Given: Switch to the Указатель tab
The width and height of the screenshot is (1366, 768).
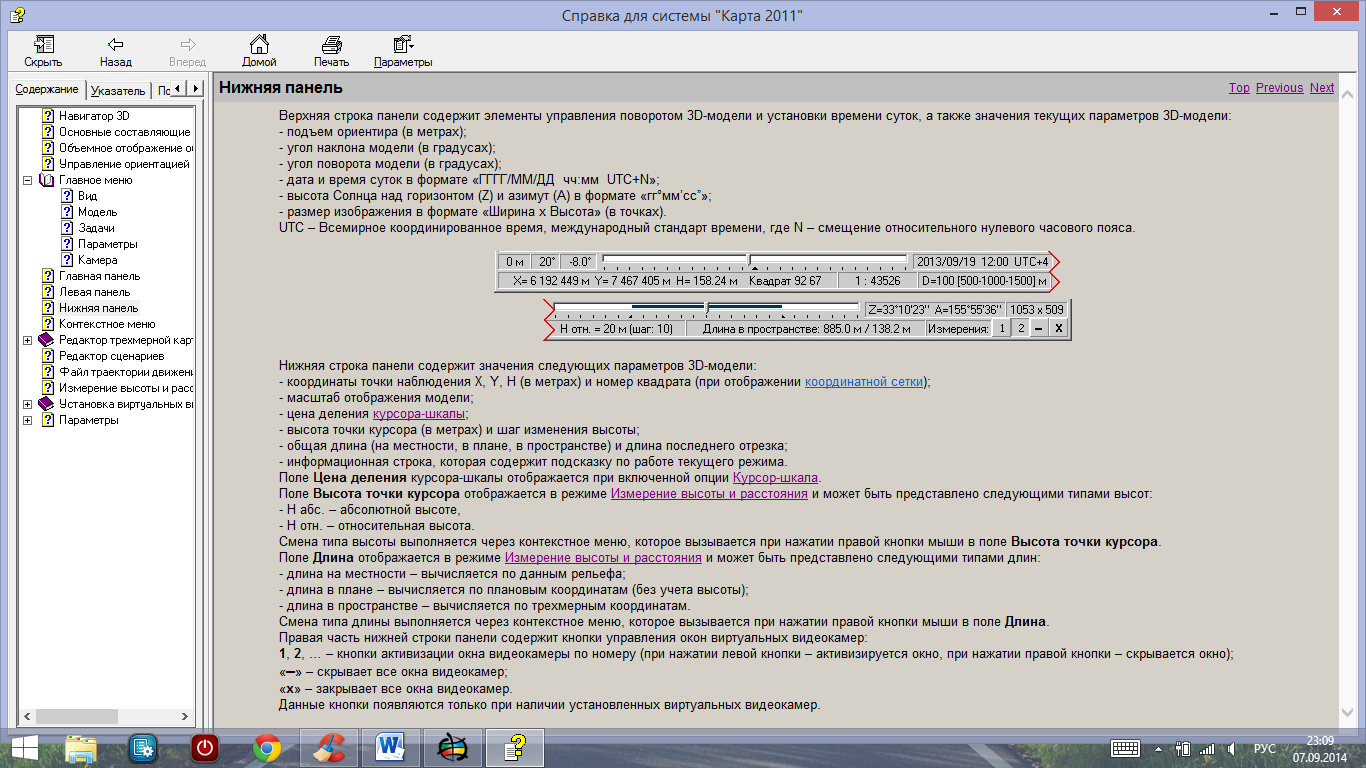Looking at the screenshot, I should click(119, 90).
